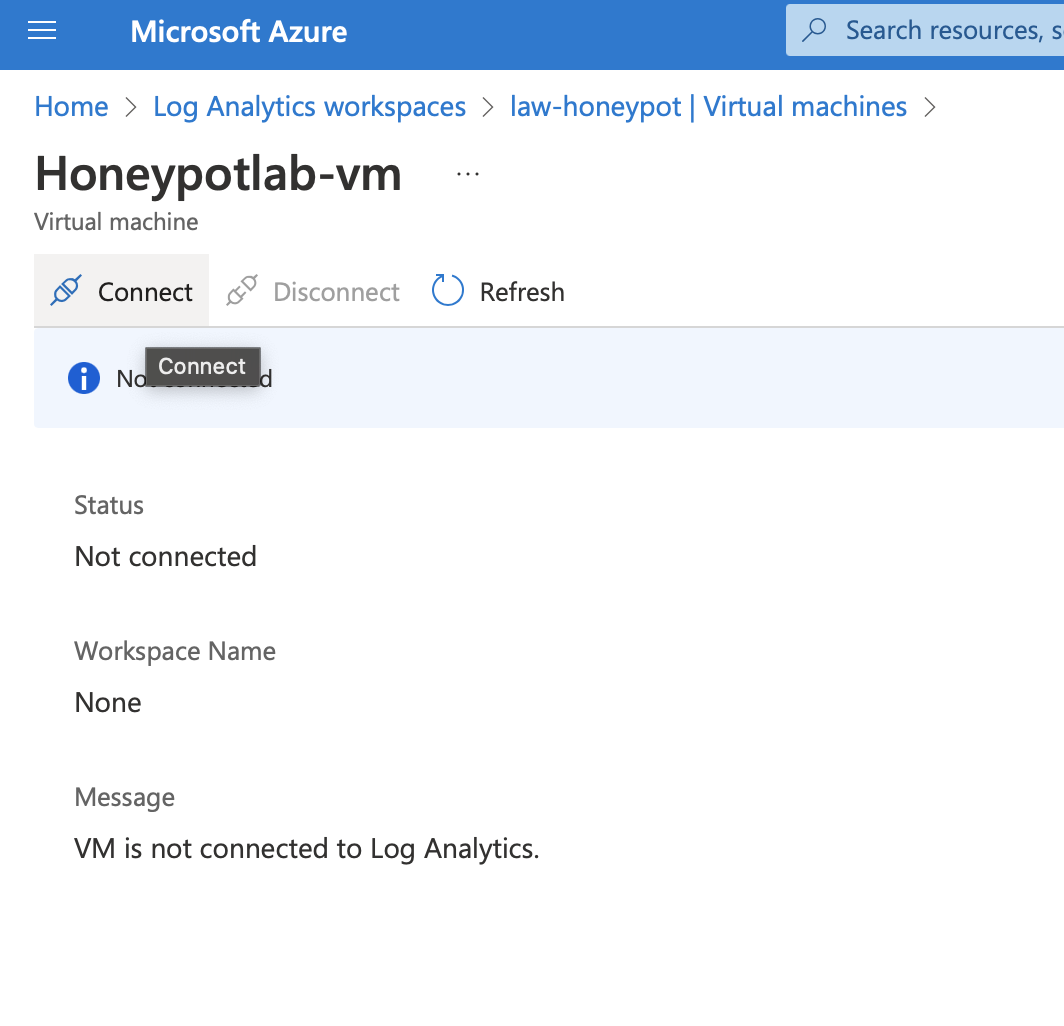Open Log Analytics workspaces breadcrumb
This screenshot has width=1064, height=1026.
(x=309, y=107)
